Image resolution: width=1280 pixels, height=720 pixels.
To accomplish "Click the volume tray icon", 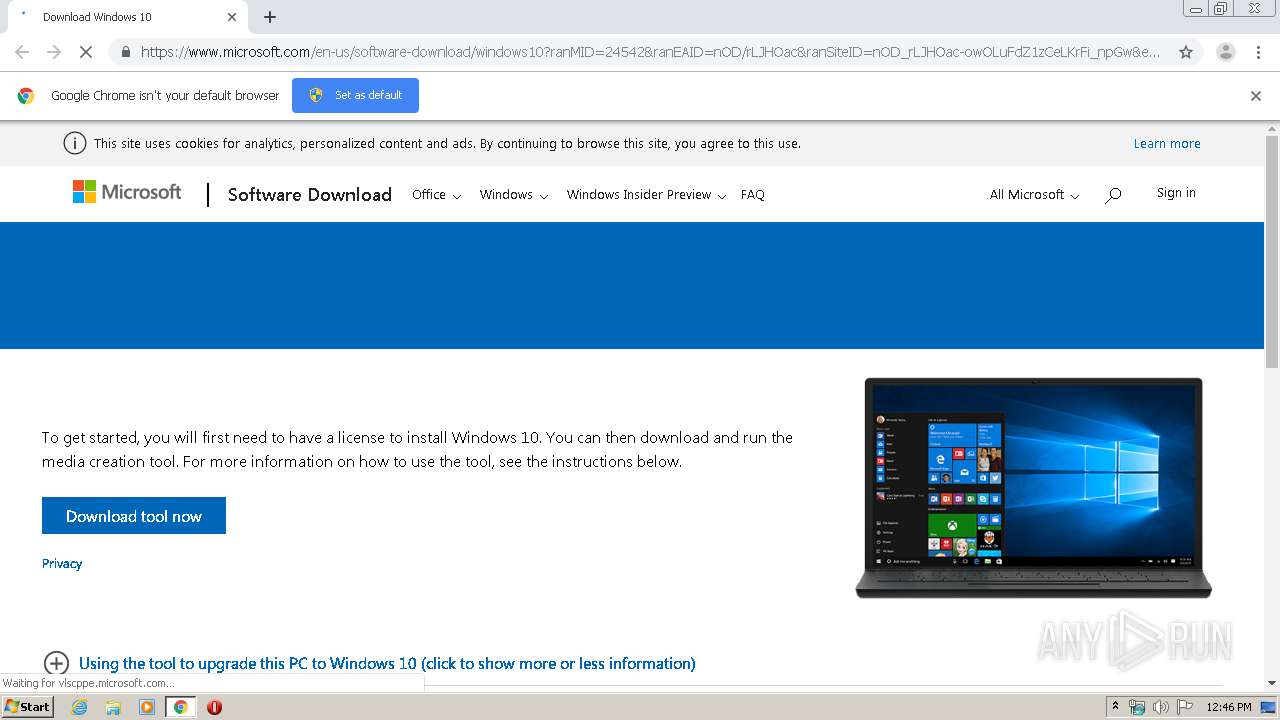I will tap(1160, 707).
